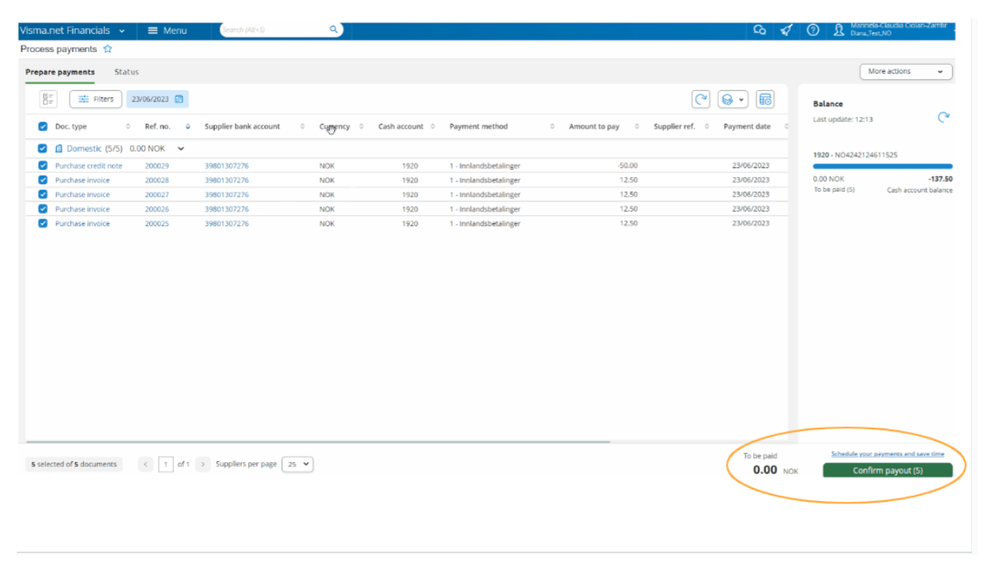Uncheck Purchase credit note 200029 checkbox

pyautogui.click(x=43, y=166)
